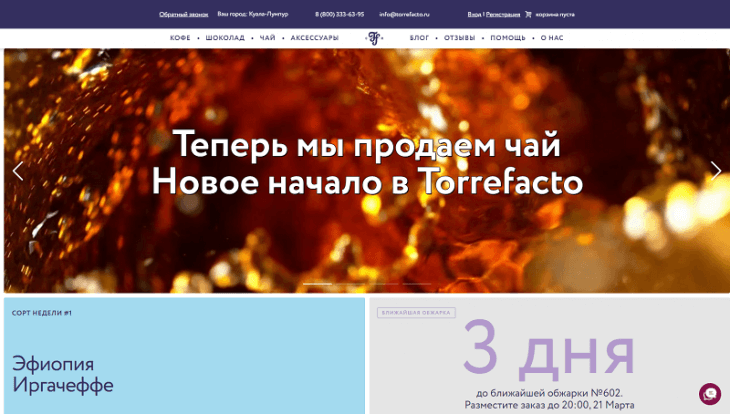The width and height of the screenshot is (730, 414).
Task: Click the Обратный звонок link
Action: pyautogui.click(x=183, y=14)
